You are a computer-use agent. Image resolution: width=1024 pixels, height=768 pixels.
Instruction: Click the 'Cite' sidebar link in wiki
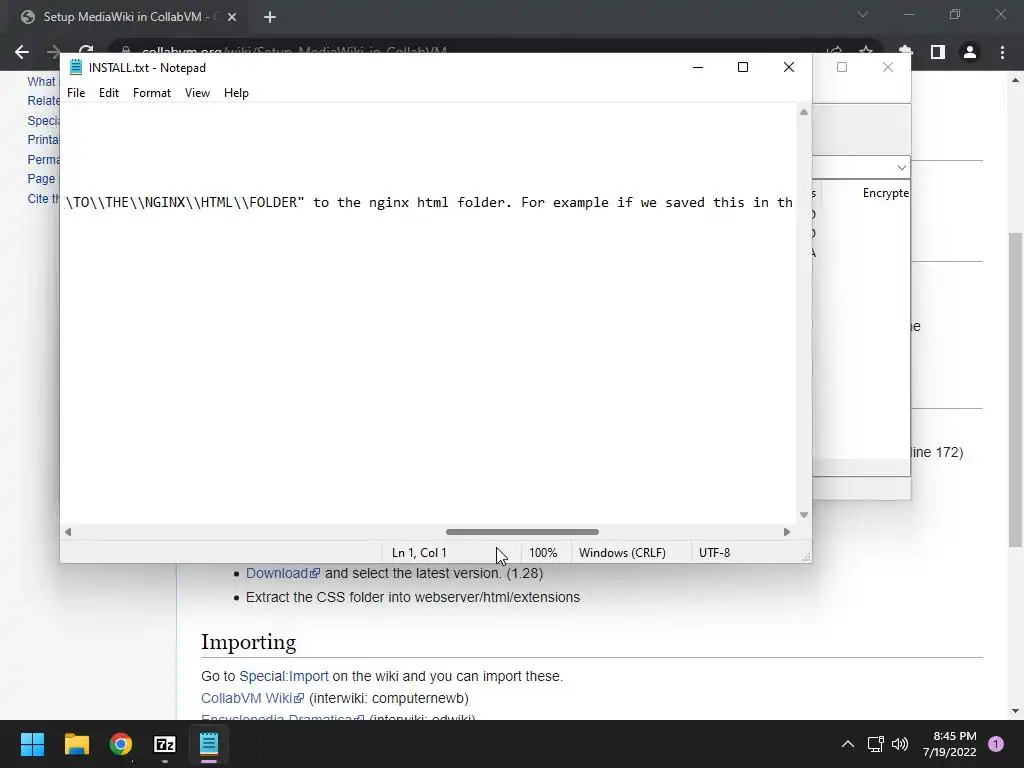pos(43,199)
